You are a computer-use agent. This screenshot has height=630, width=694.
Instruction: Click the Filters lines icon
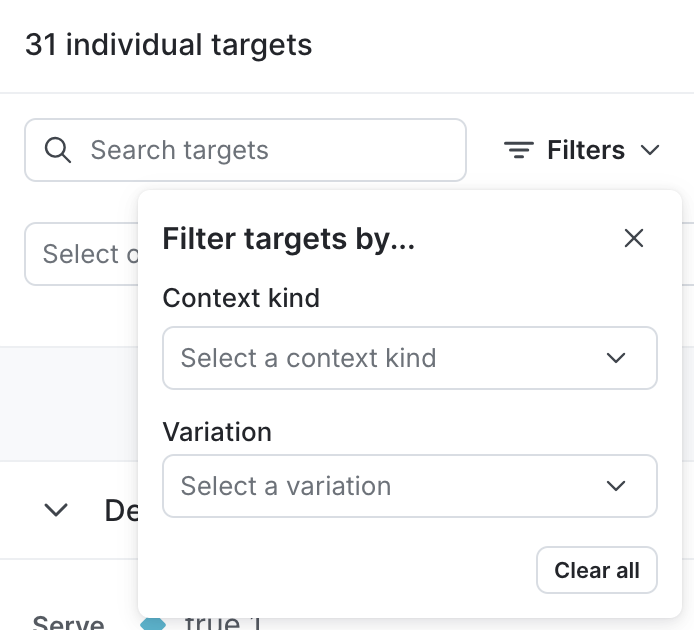518,150
